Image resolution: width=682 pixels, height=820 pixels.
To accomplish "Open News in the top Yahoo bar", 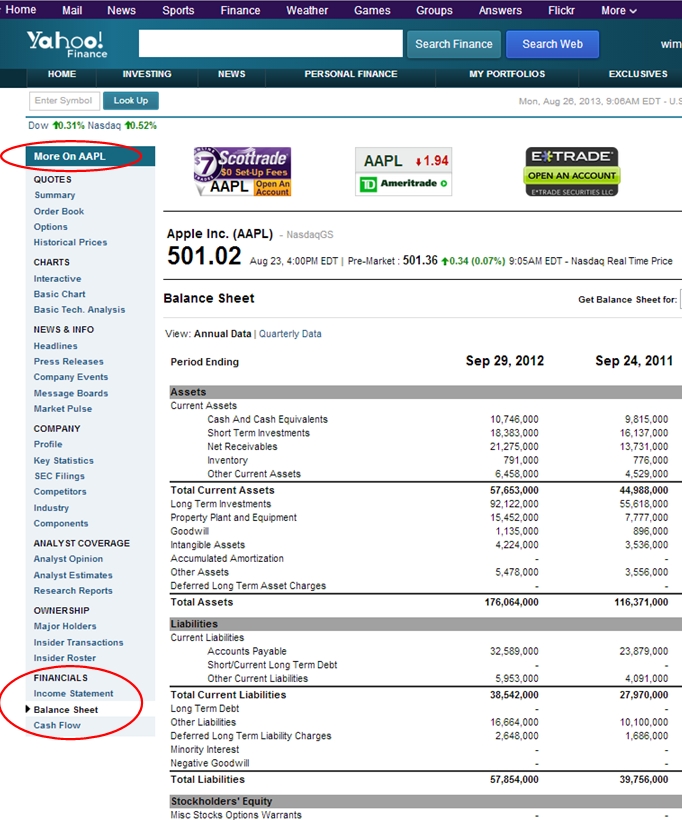I will pos(121,10).
